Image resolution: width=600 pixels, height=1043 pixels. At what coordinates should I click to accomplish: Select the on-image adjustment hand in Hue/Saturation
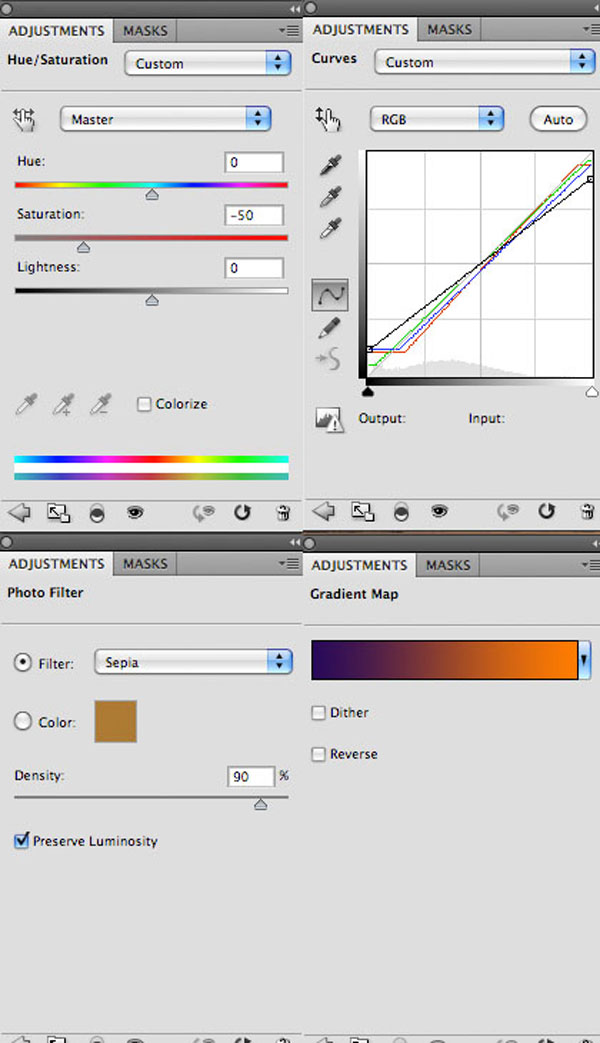click(x=24, y=120)
